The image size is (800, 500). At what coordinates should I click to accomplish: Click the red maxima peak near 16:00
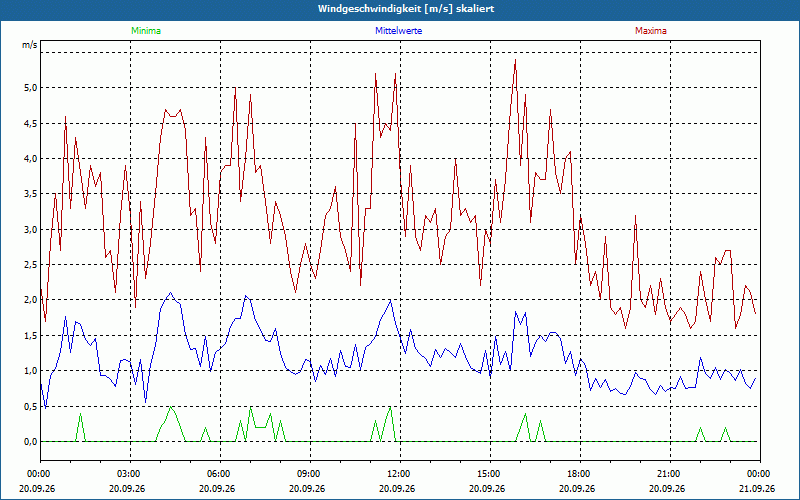click(x=515, y=60)
